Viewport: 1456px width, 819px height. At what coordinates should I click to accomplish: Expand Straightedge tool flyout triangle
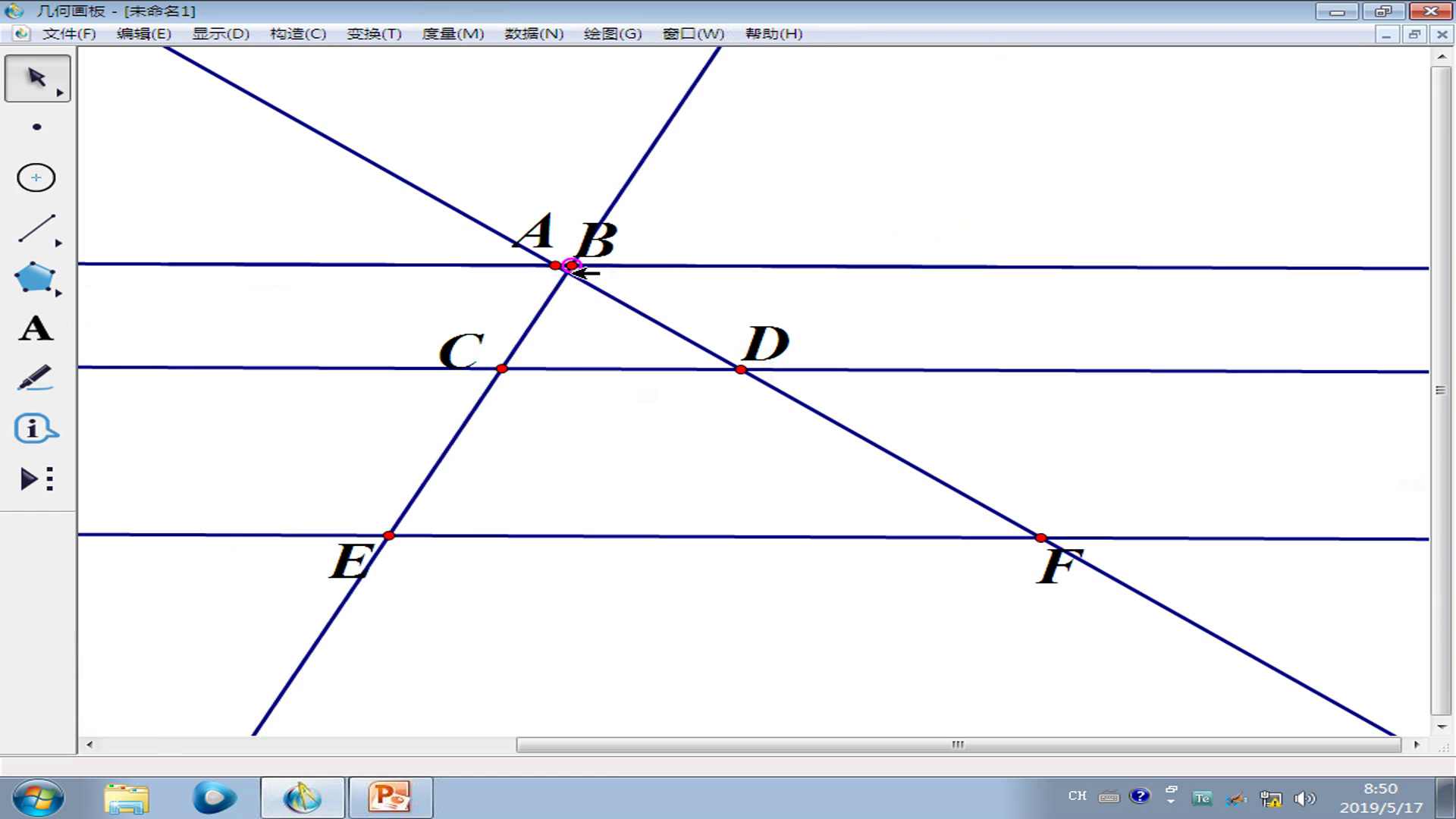[x=59, y=243]
